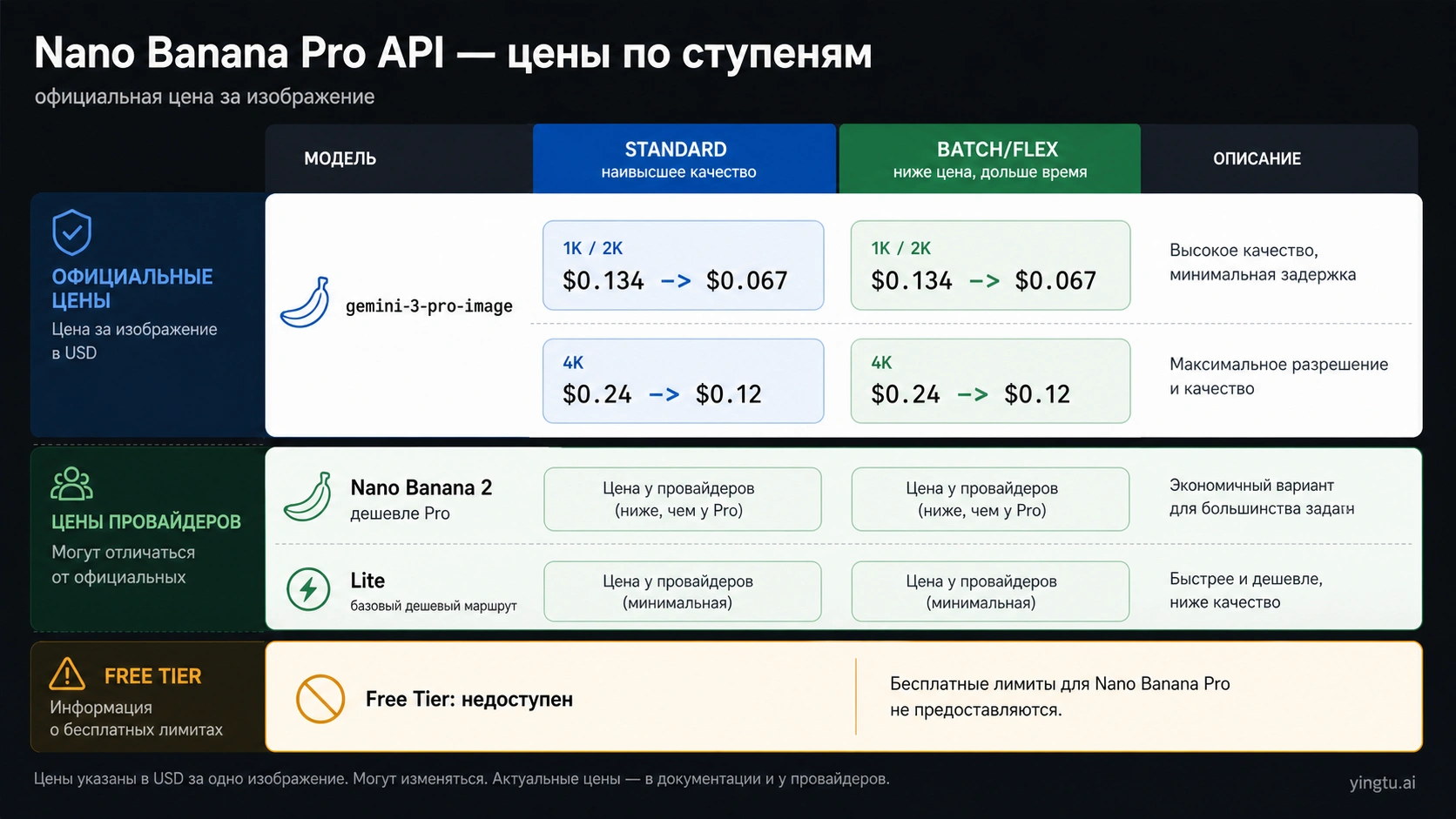Click 'Высокое качество, минимальная задержка' description
Image resolution: width=1456 pixels, height=819 pixels.
[1263, 263]
